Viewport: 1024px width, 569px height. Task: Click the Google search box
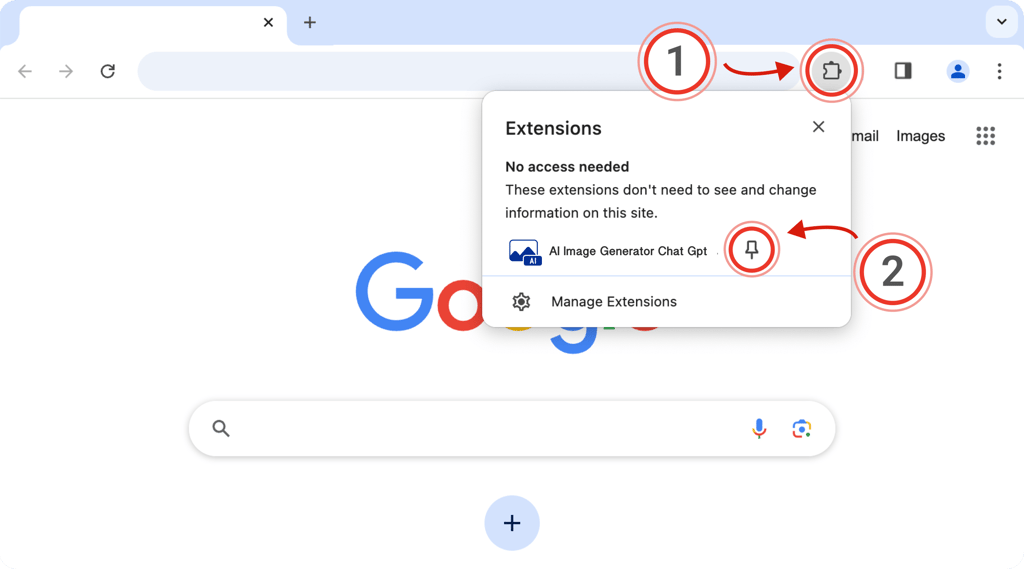point(512,429)
